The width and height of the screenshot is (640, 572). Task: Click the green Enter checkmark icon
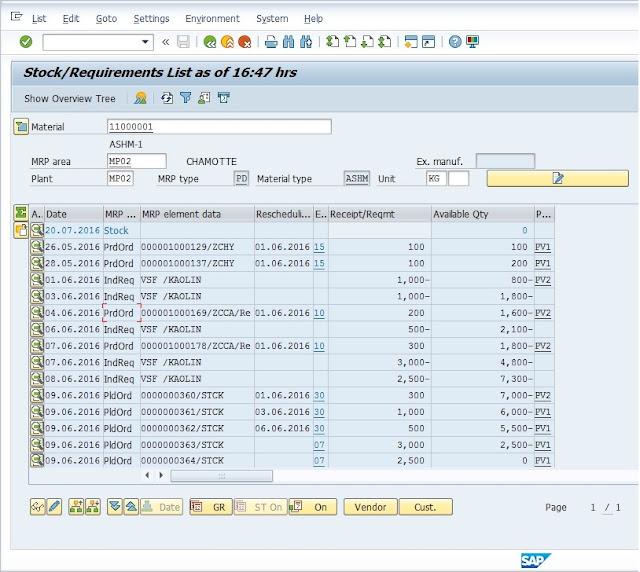[x=26, y=42]
